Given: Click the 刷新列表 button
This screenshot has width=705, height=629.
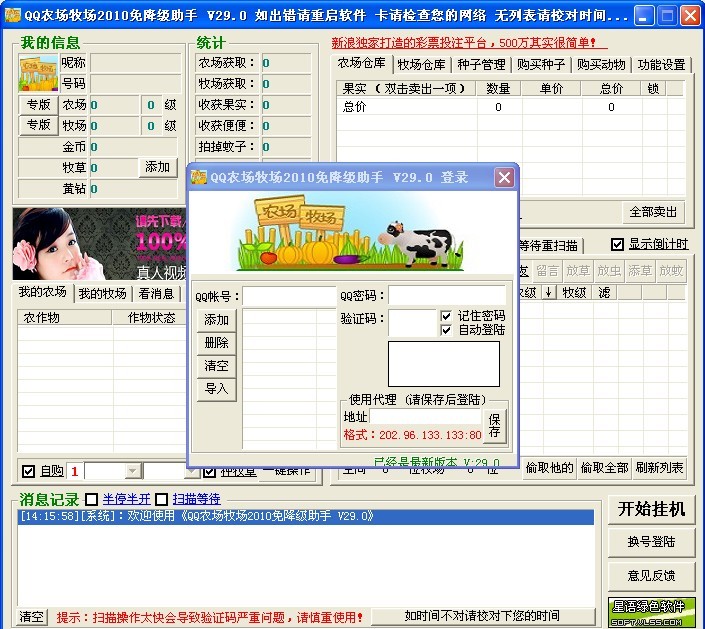Looking at the screenshot, I should coord(659,468).
